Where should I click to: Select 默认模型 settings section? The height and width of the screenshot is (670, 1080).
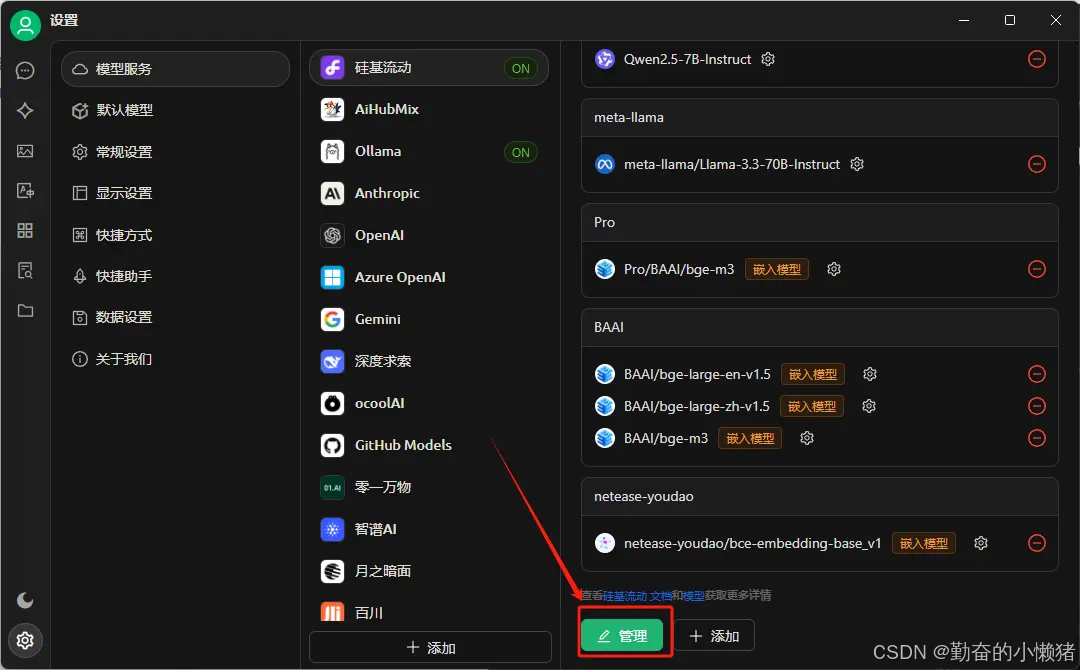point(176,110)
